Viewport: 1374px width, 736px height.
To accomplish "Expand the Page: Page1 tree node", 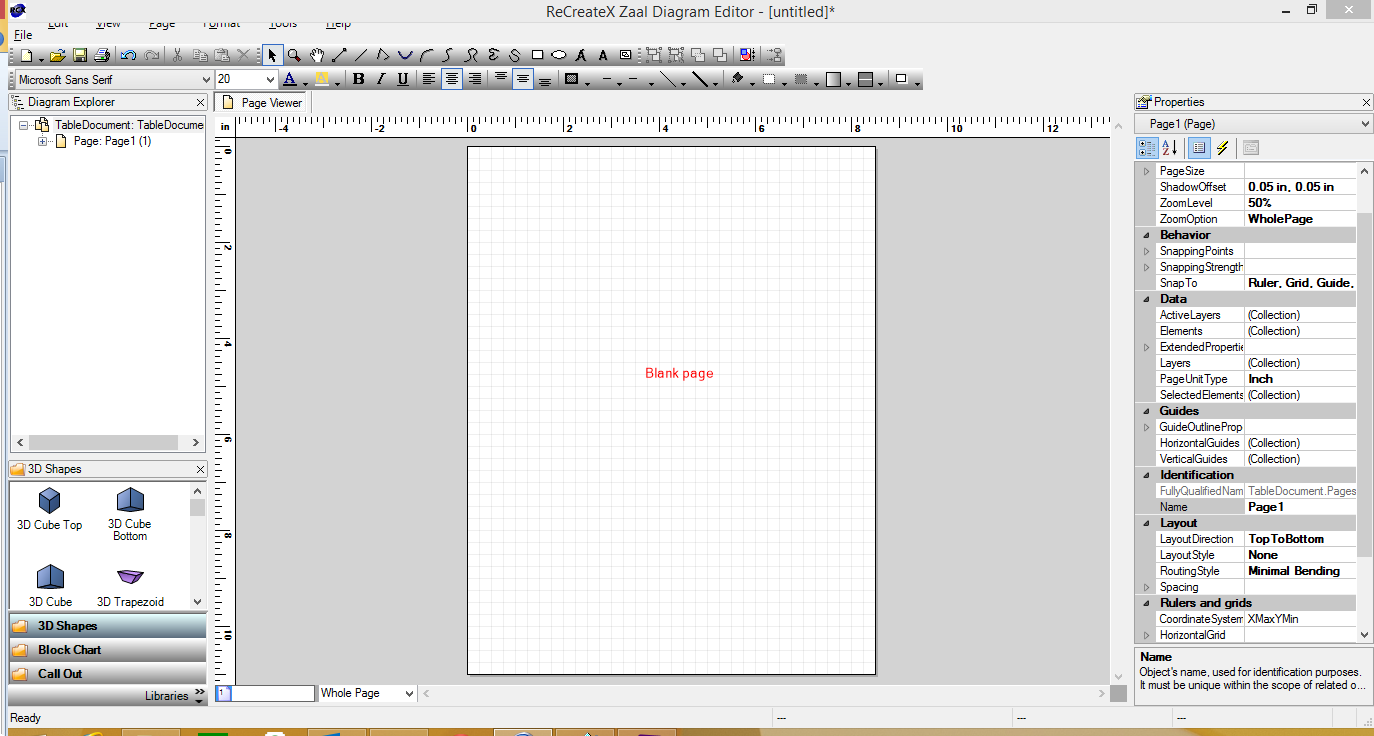I will click(x=42, y=142).
